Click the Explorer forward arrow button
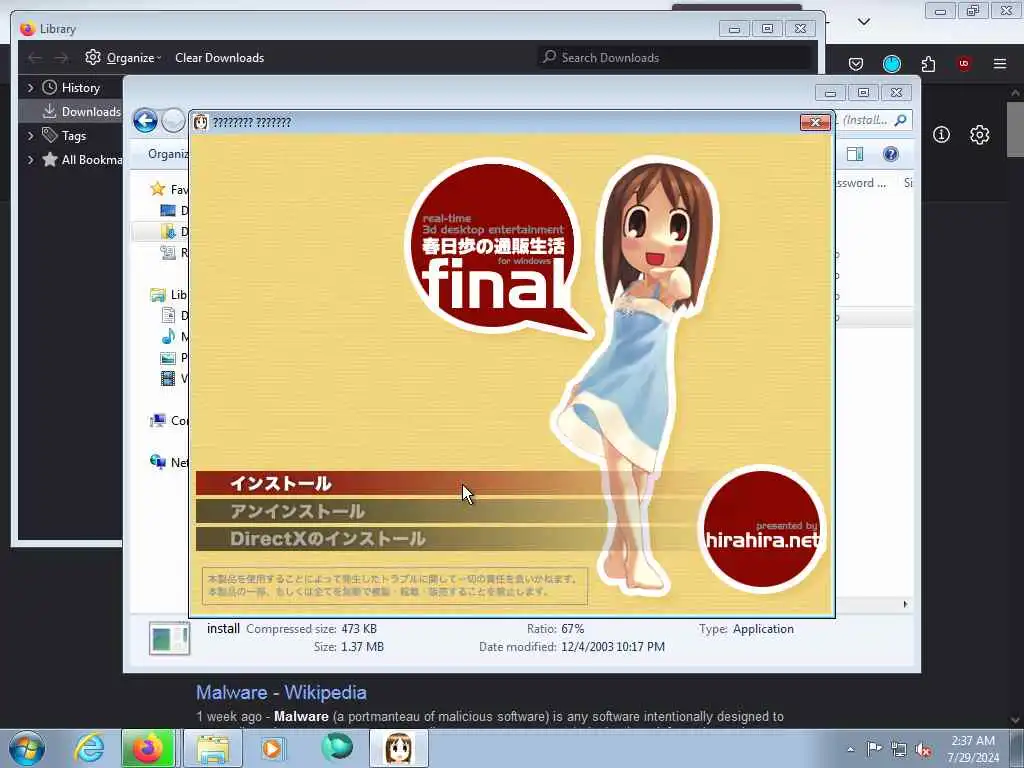 coord(173,121)
